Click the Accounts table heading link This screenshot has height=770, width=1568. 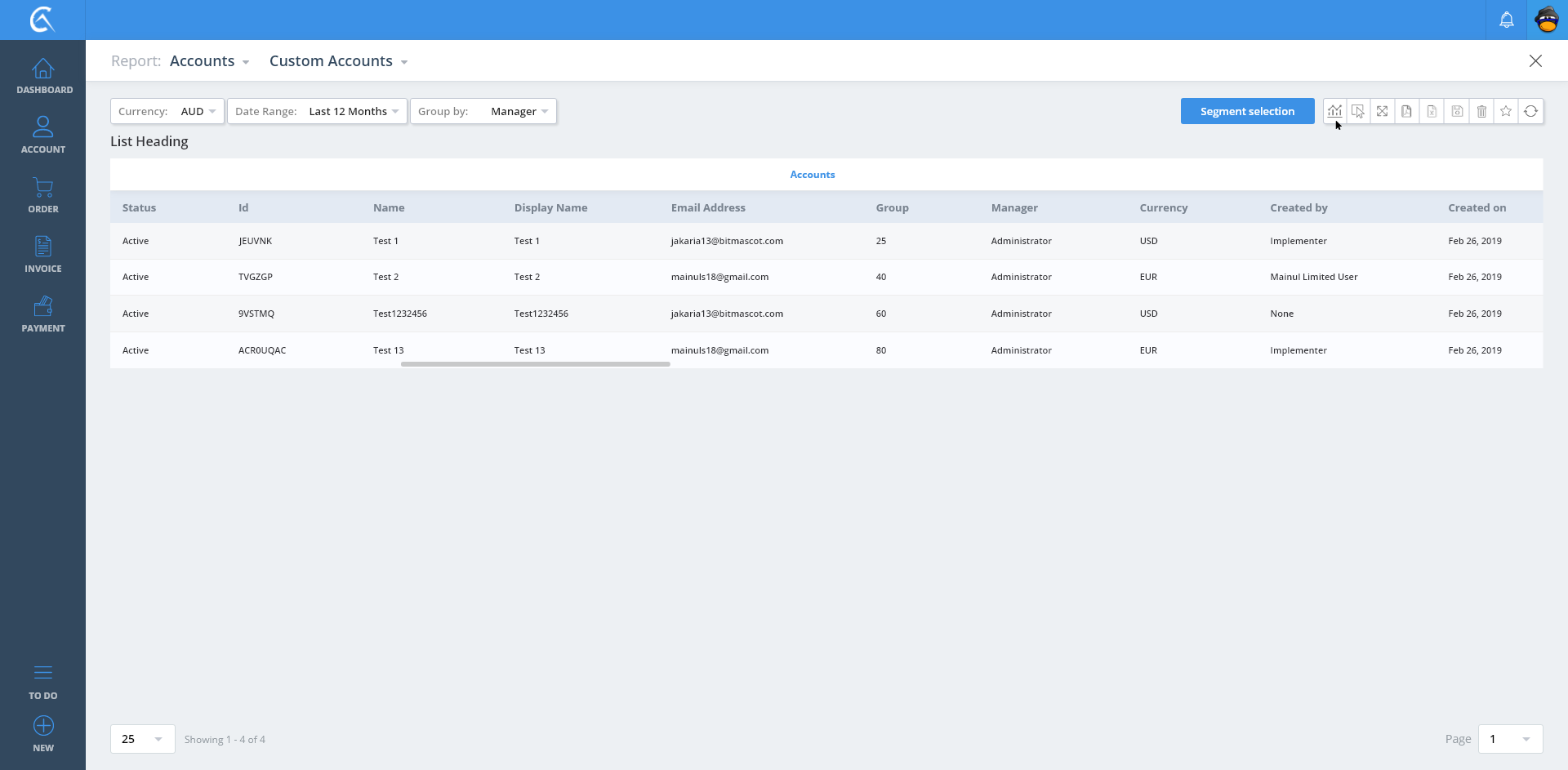[x=812, y=175]
